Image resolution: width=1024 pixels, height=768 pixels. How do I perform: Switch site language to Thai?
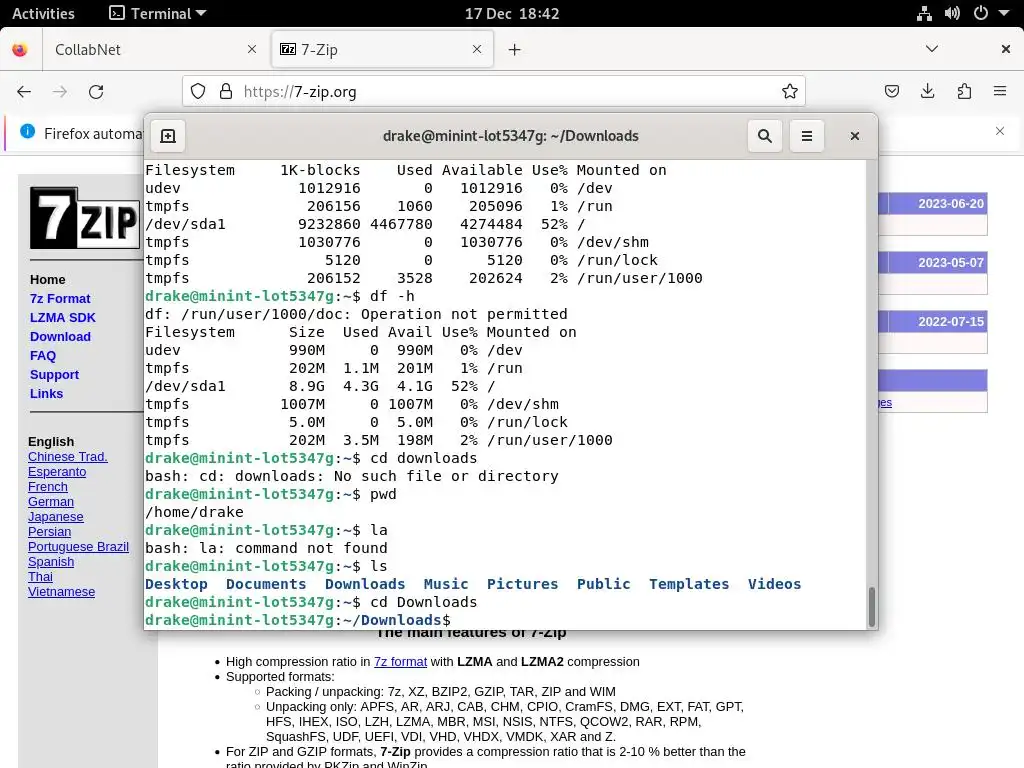click(40, 577)
